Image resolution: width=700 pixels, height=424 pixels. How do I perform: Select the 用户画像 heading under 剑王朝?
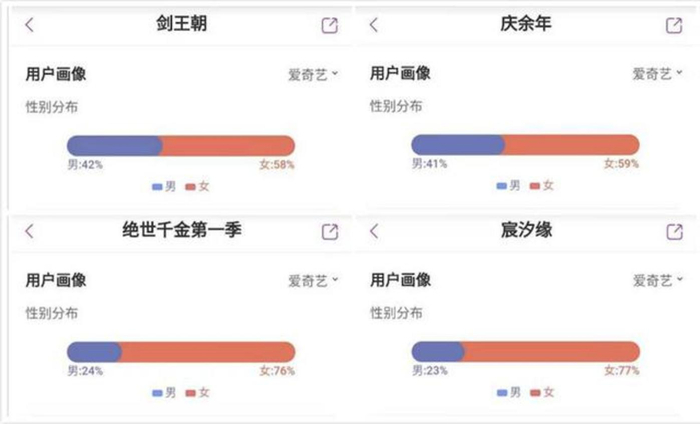56,73
